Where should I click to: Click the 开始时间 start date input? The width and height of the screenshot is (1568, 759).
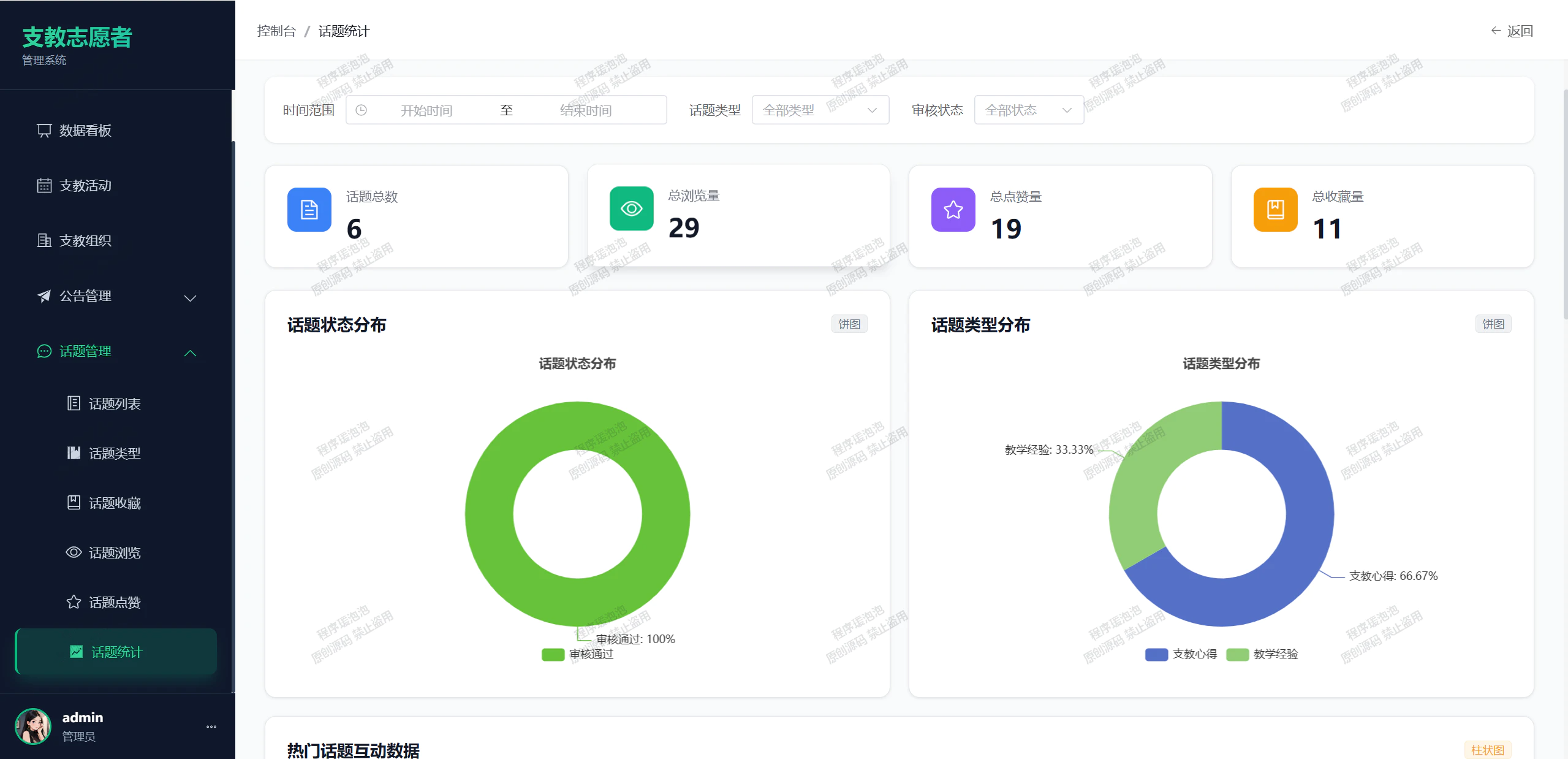tap(426, 110)
